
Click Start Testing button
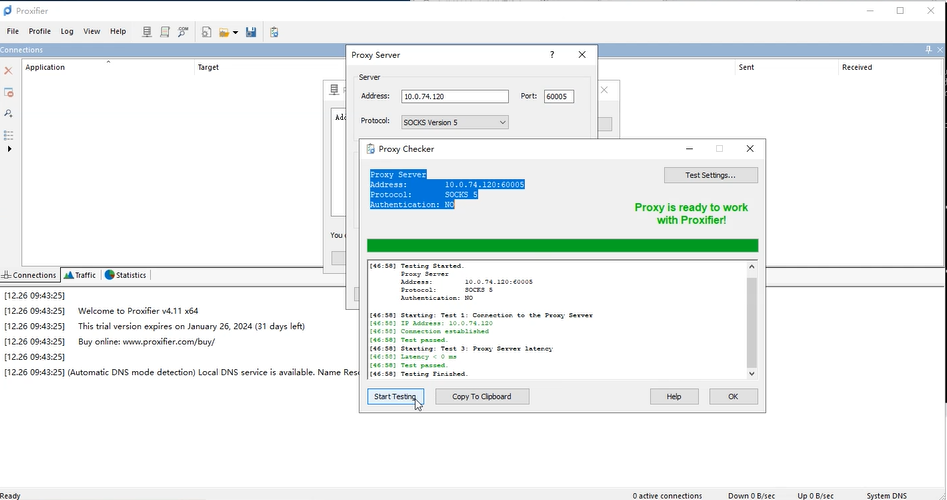pos(395,397)
